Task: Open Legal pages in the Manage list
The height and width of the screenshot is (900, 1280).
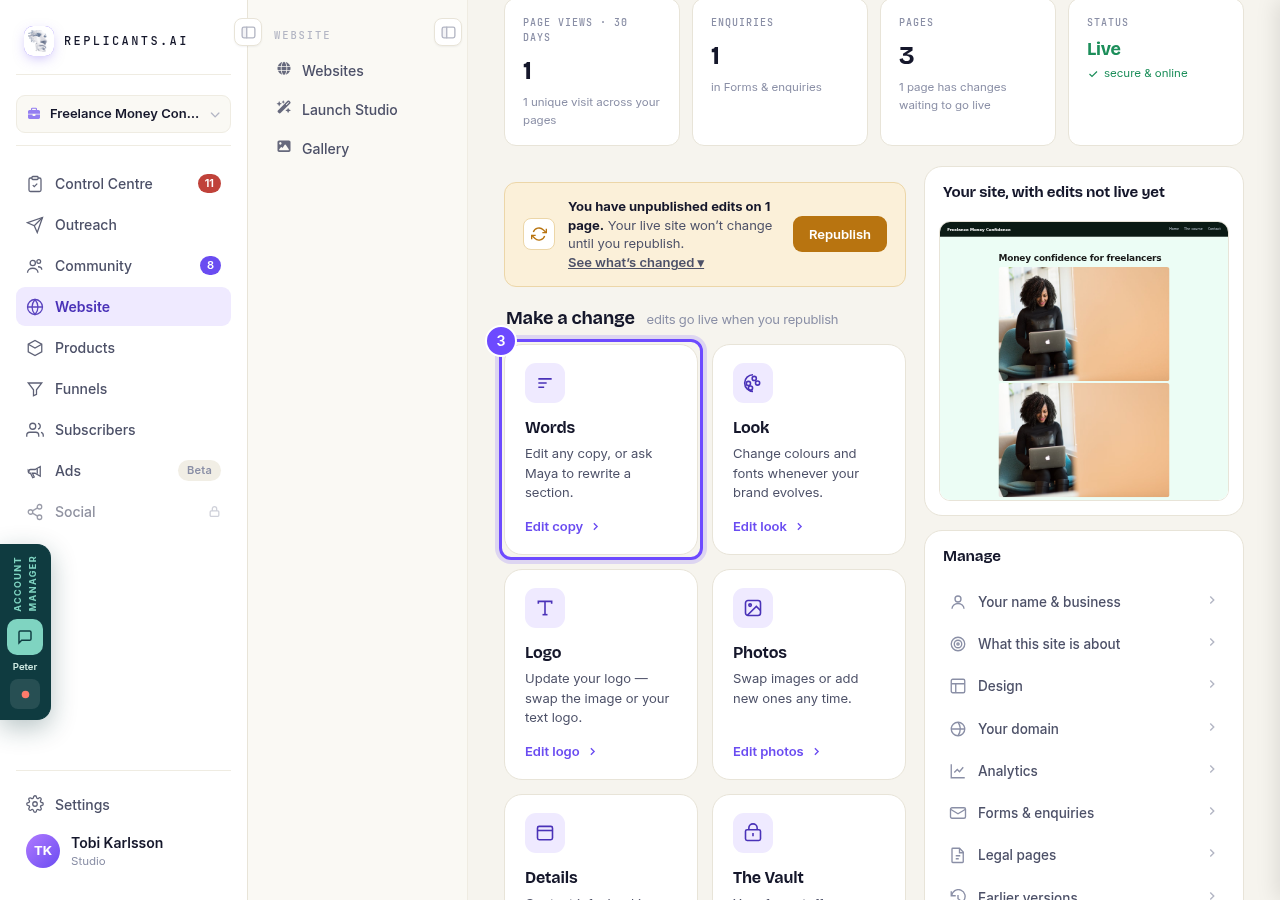Action: coord(1084,855)
